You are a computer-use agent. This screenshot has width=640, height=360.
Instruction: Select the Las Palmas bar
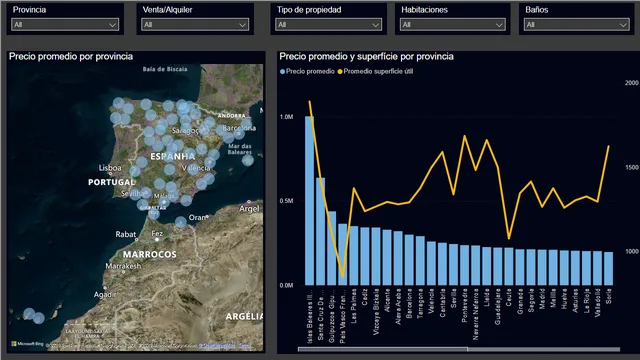354,256
